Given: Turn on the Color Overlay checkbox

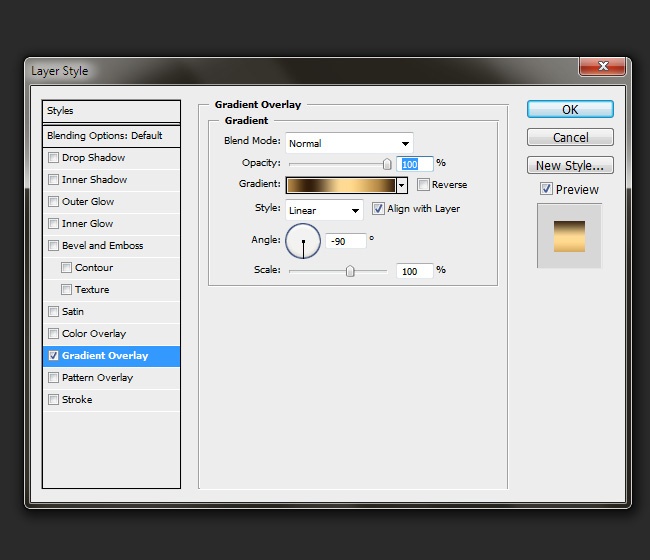Looking at the screenshot, I should coord(53,333).
